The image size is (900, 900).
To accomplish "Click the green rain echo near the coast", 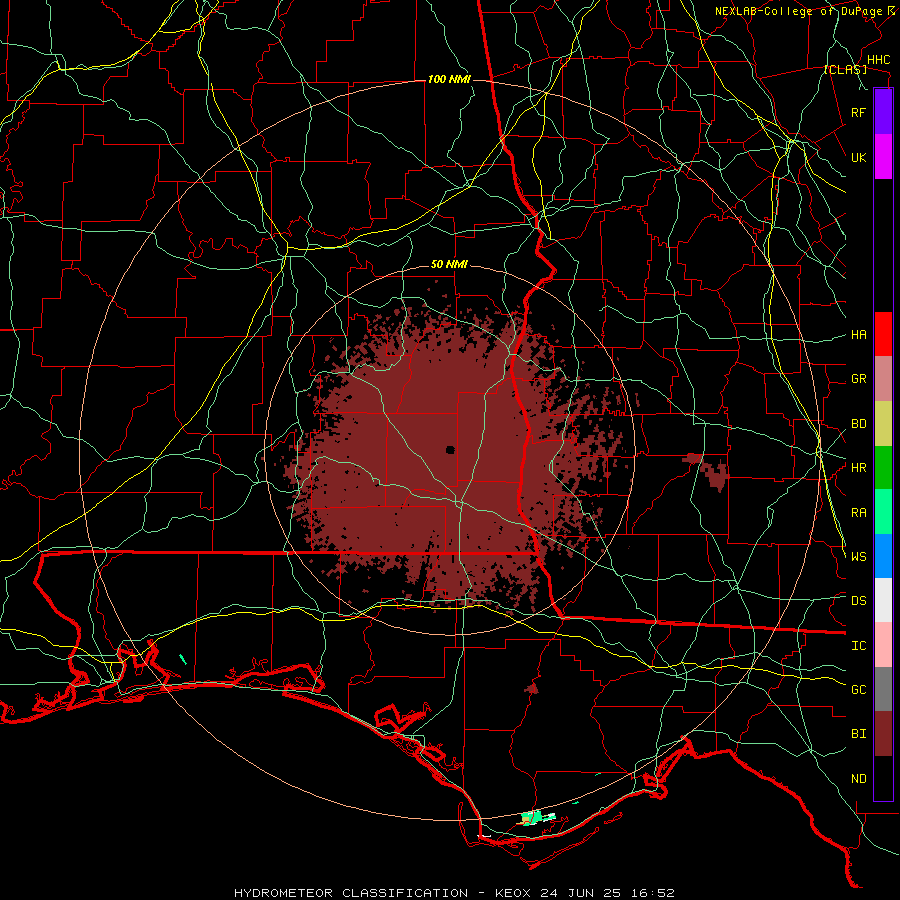I will pyautogui.click(x=535, y=817).
